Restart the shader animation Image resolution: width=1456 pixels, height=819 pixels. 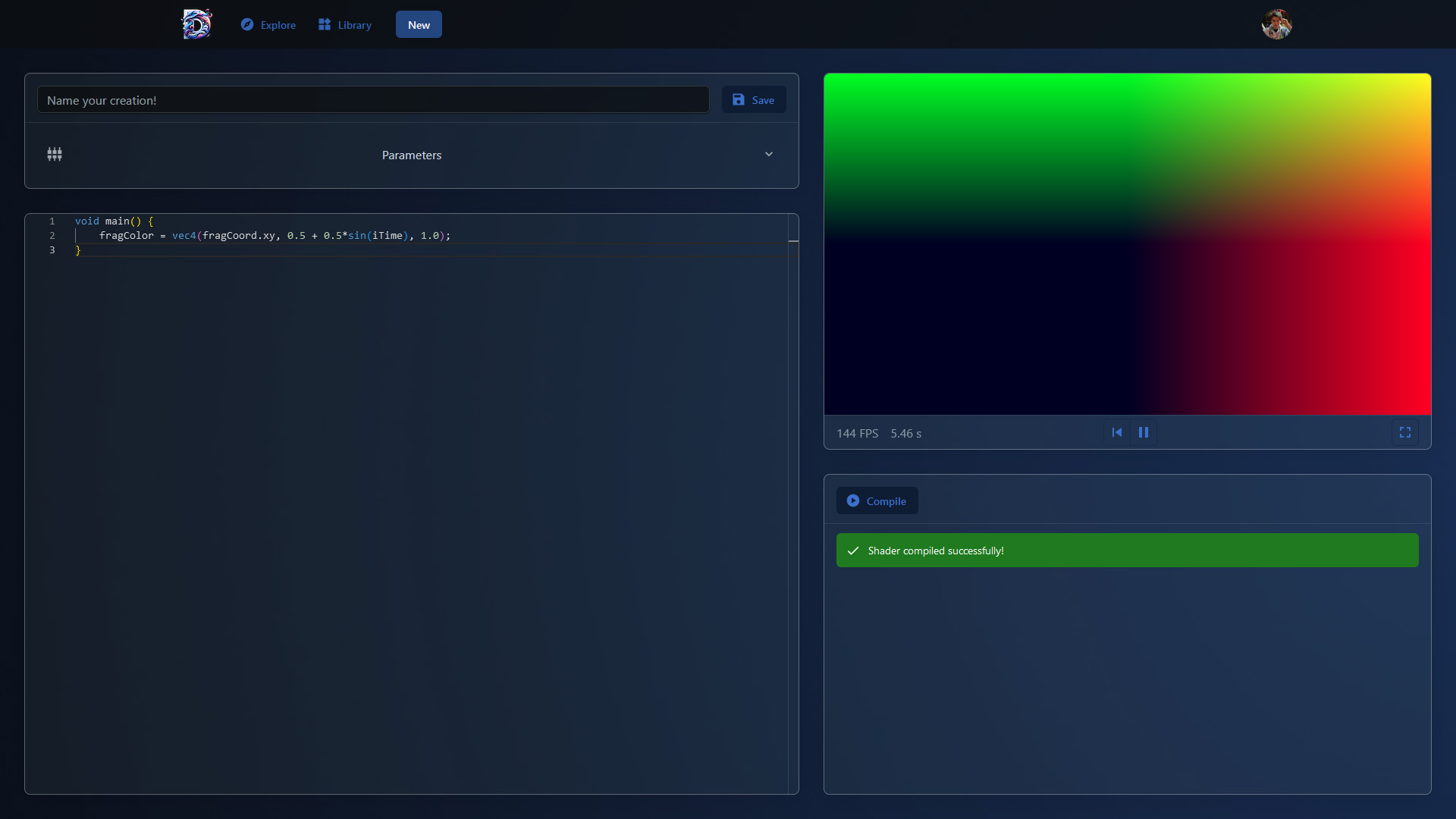tap(1116, 432)
